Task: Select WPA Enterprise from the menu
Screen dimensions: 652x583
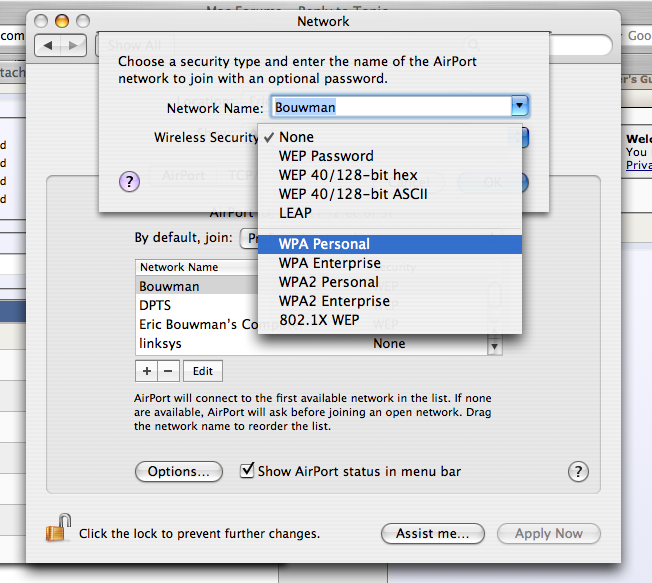Action: tap(390, 263)
